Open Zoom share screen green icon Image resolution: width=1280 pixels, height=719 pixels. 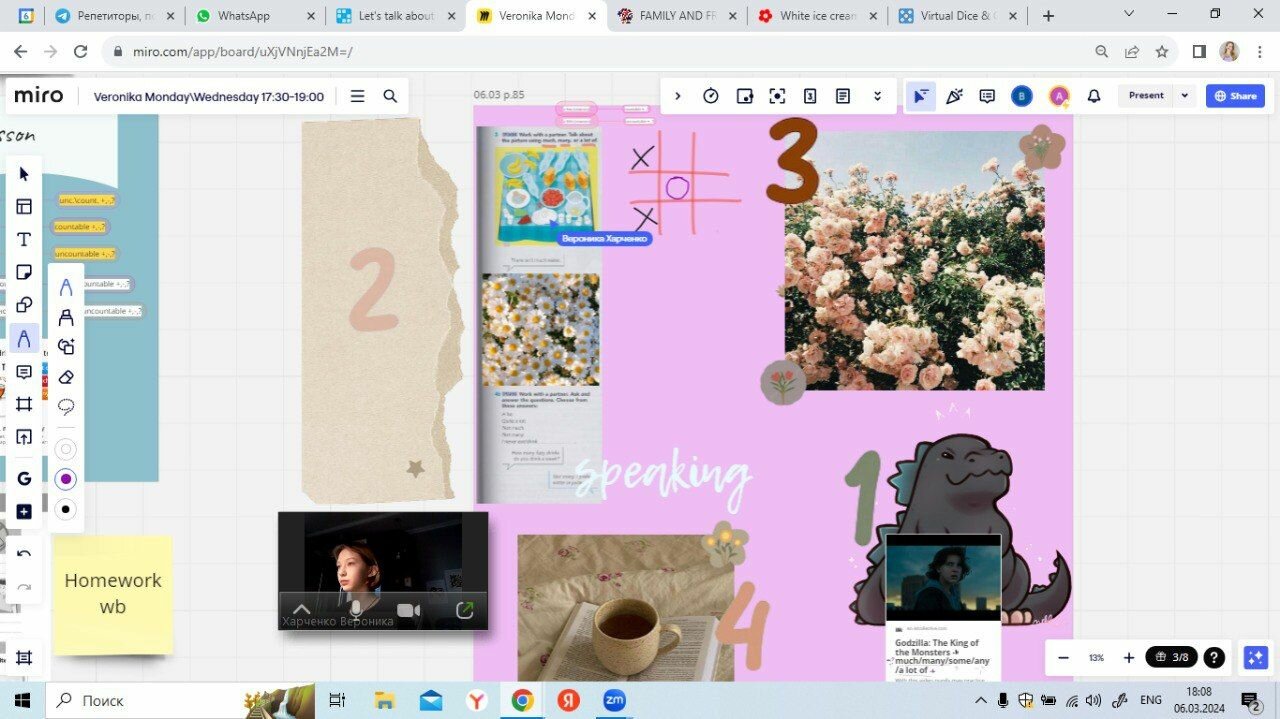point(465,610)
